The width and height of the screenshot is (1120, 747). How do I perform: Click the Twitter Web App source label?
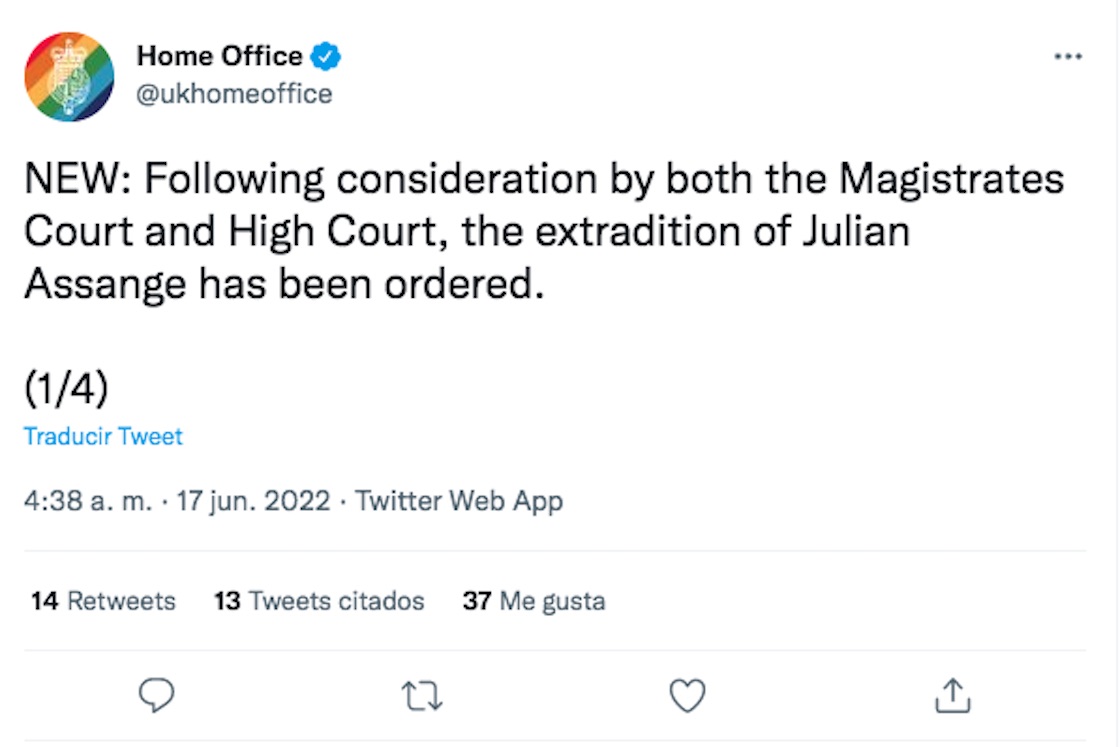point(459,501)
